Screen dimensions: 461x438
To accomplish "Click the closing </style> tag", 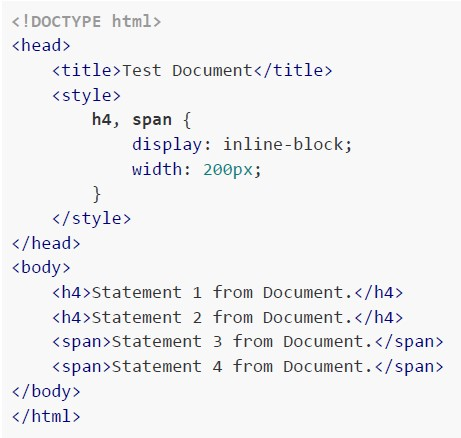I will [92, 219].
